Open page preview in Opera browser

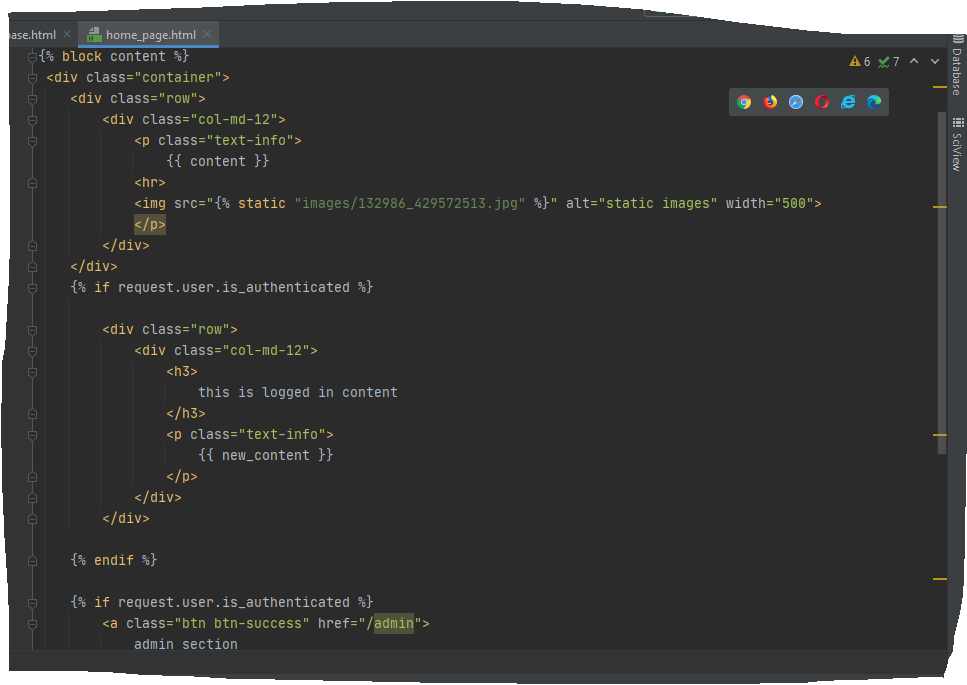pos(822,102)
